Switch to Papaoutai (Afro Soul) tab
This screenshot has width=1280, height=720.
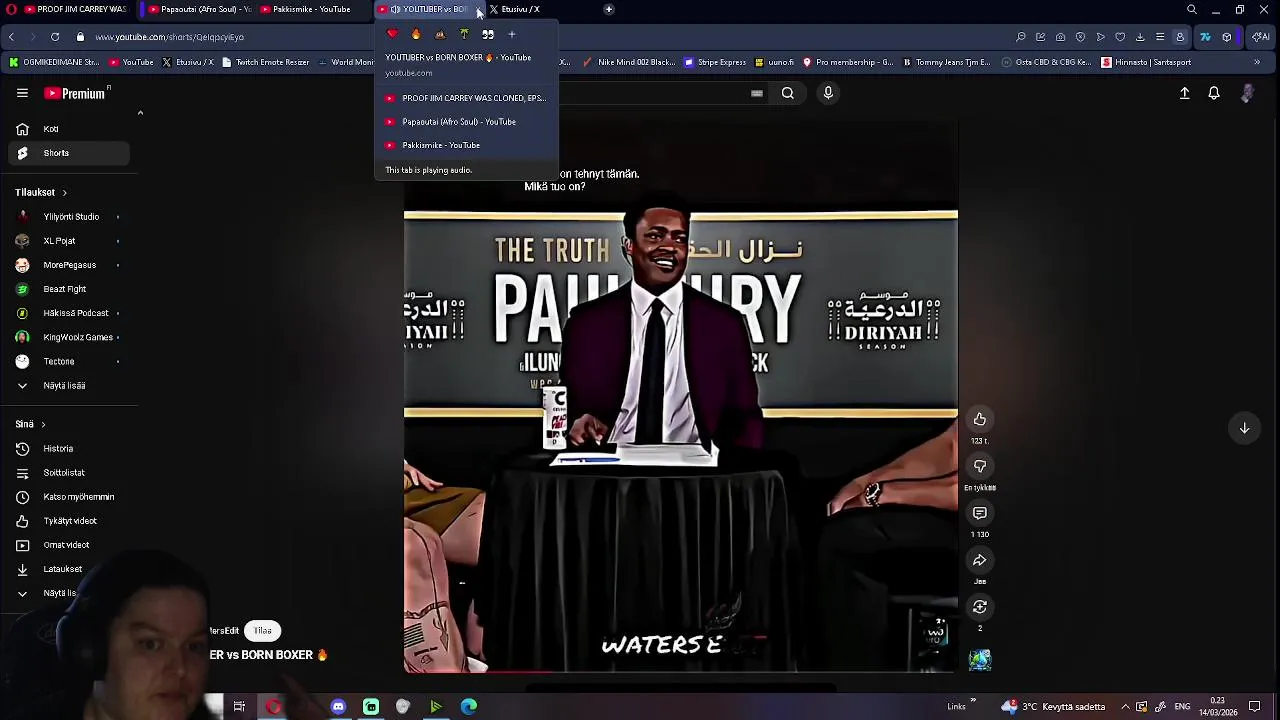coord(198,9)
